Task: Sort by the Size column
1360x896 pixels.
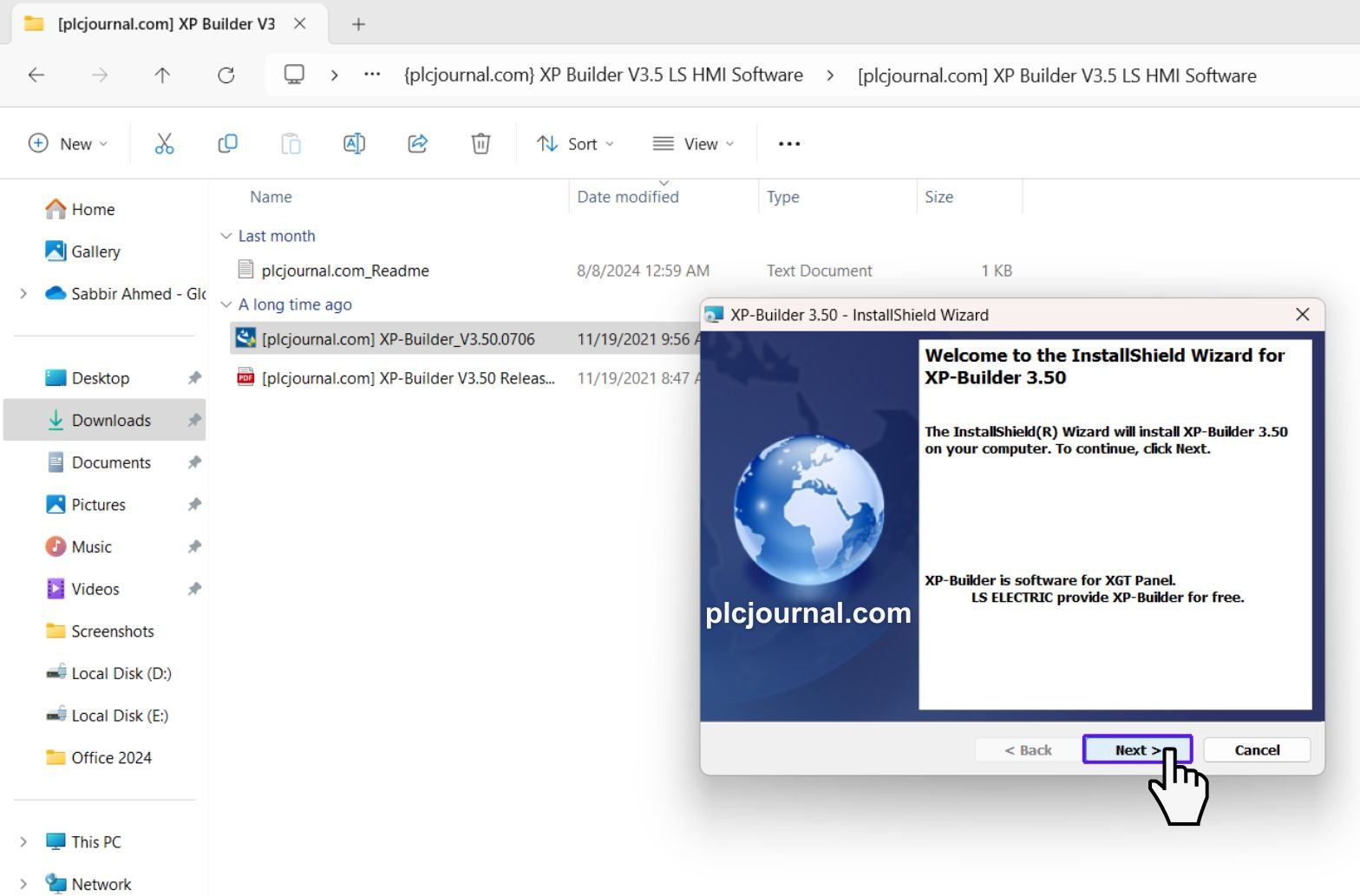Action: click(938, 197)
